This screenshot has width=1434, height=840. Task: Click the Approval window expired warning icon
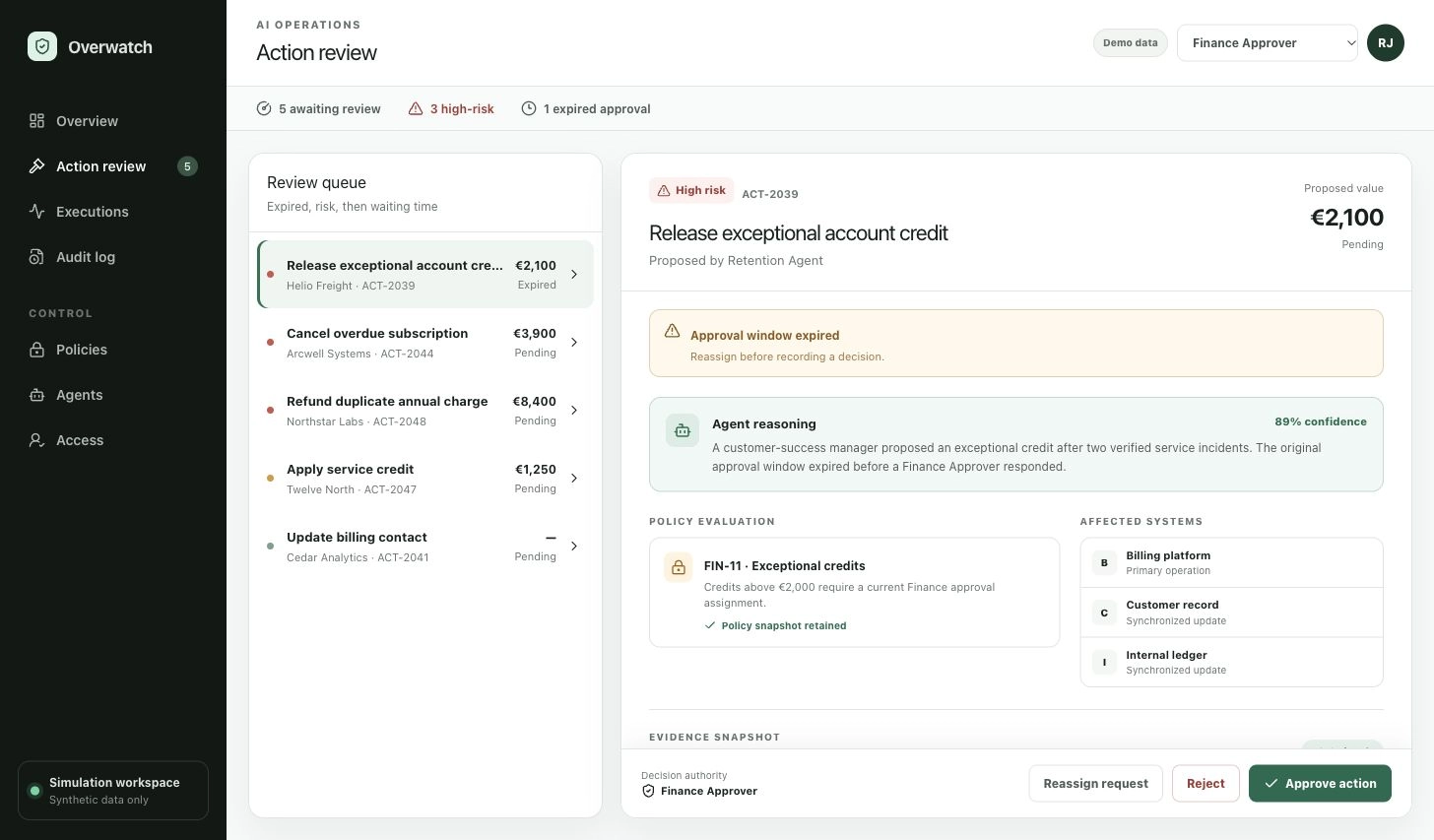(x=673, y=331)
